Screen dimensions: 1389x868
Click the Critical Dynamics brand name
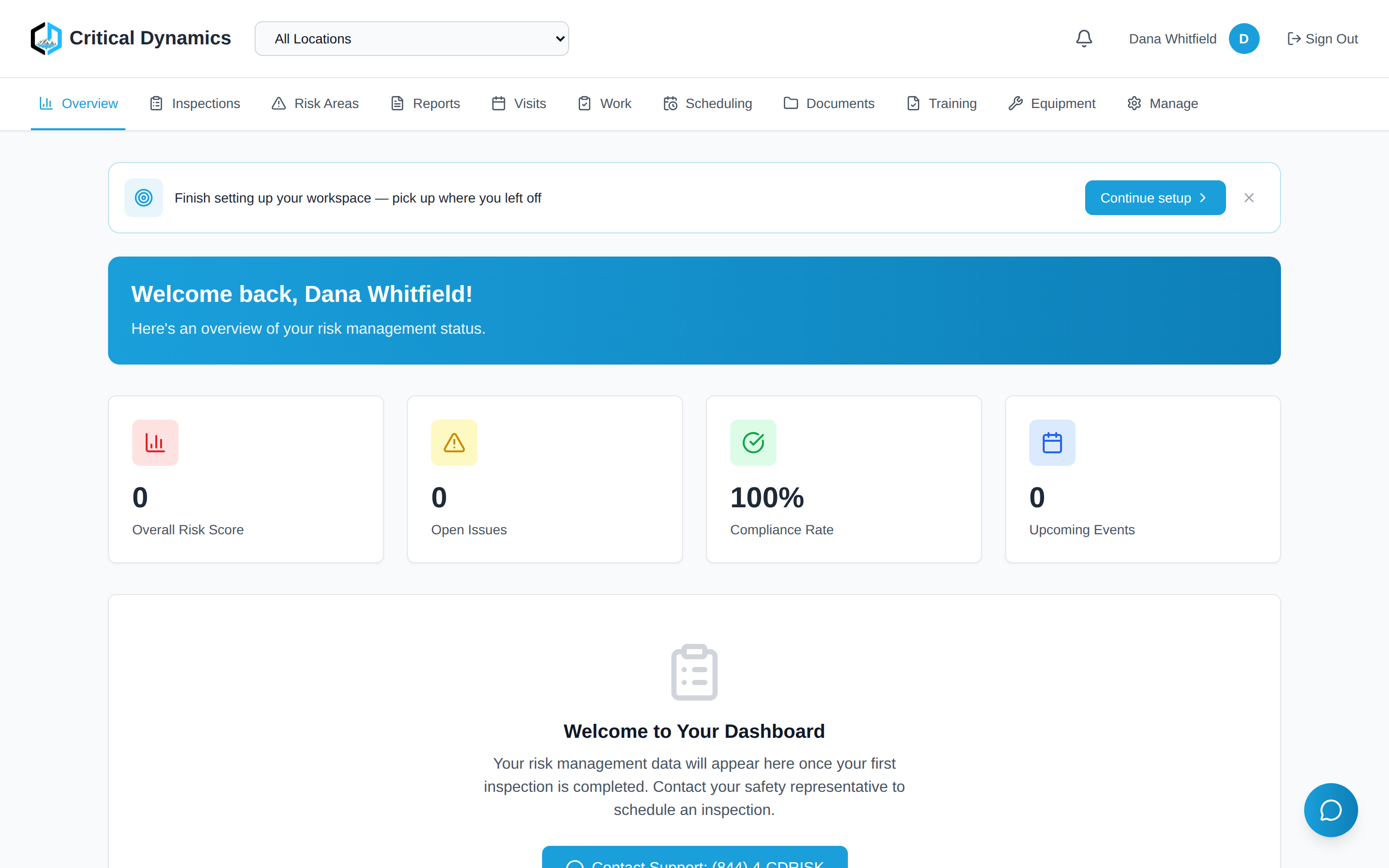tap(150, 38)
